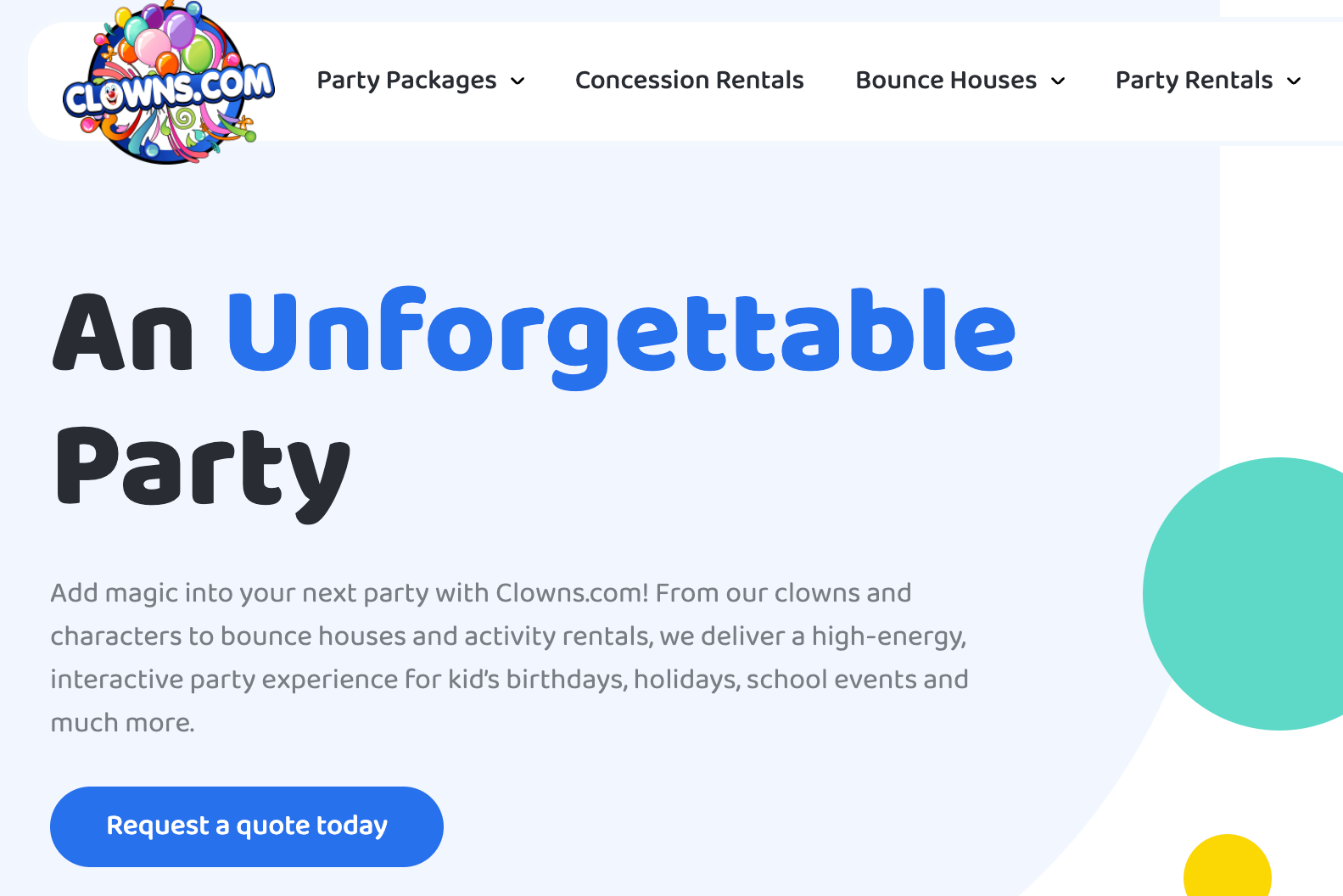The image size is (1343, 896).
Task: Click the much more text line
Action: point(122,723)
